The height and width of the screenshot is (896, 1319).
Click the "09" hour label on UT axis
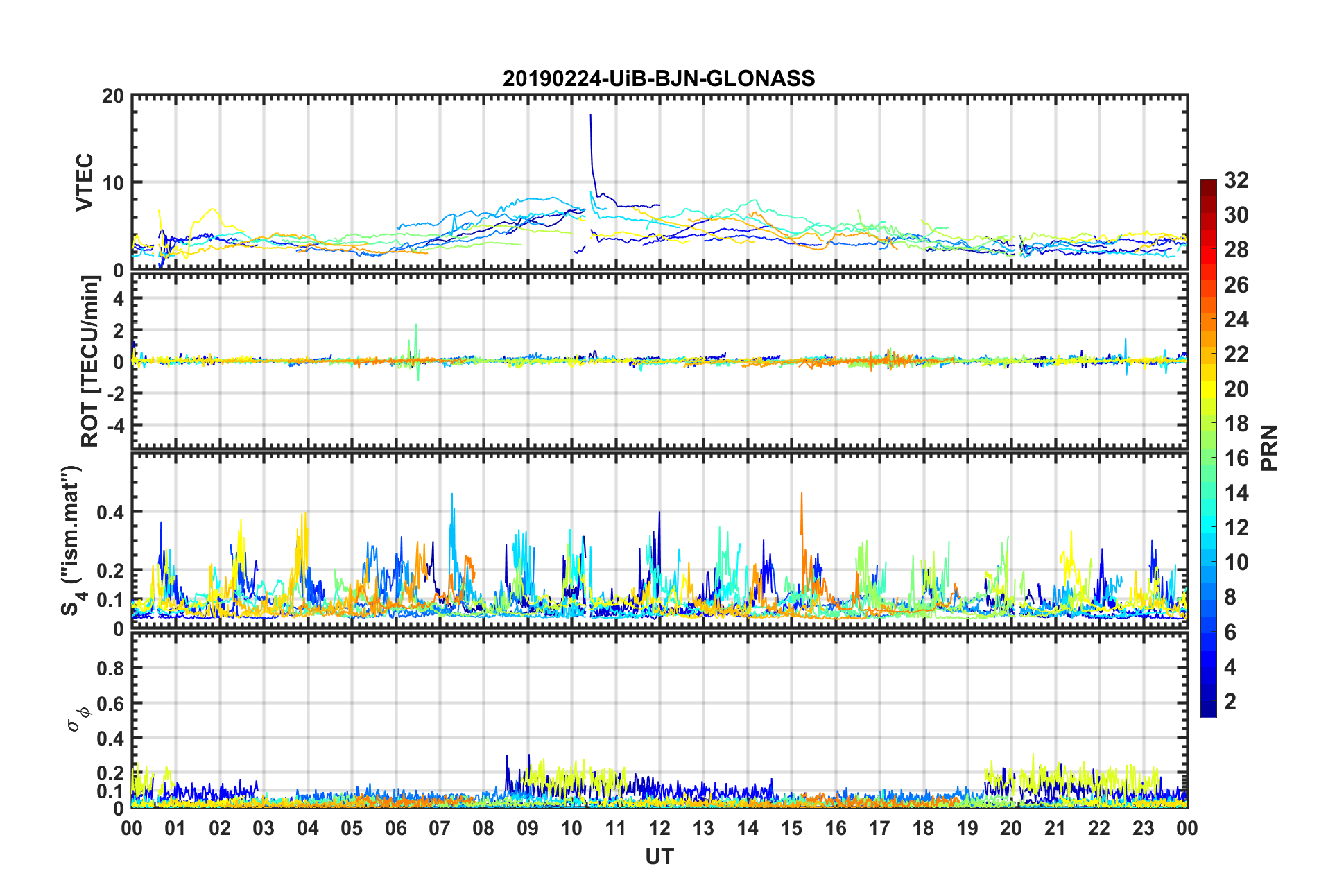pos(528,828)
